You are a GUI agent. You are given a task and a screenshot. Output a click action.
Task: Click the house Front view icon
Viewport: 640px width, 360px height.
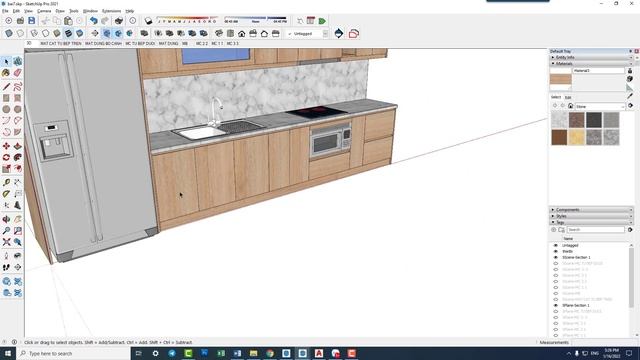pos(242,33)
